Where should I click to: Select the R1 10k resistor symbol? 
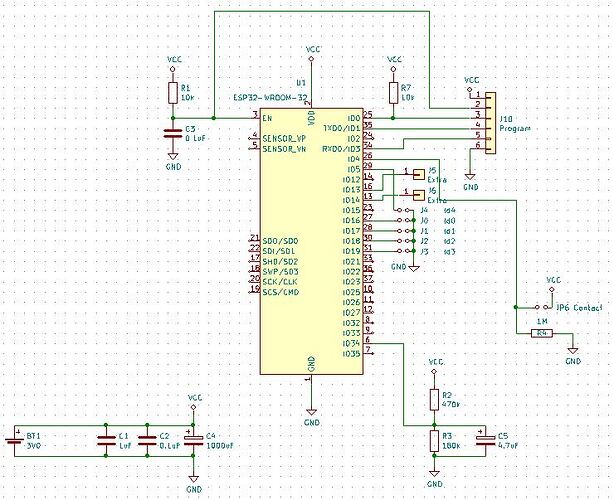pos(173,93)
